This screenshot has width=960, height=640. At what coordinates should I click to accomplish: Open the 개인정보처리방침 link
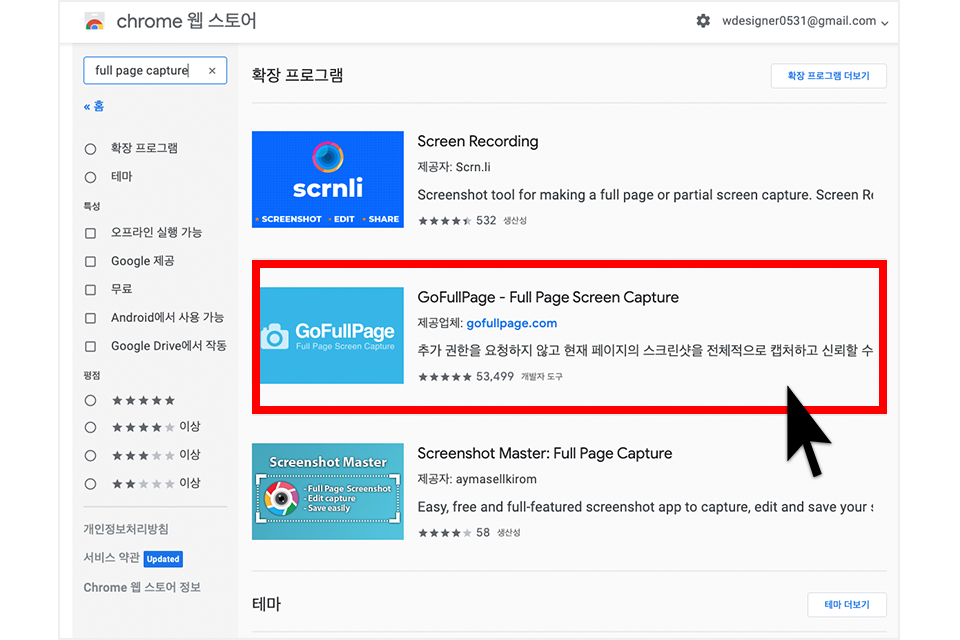pos(126,529)
